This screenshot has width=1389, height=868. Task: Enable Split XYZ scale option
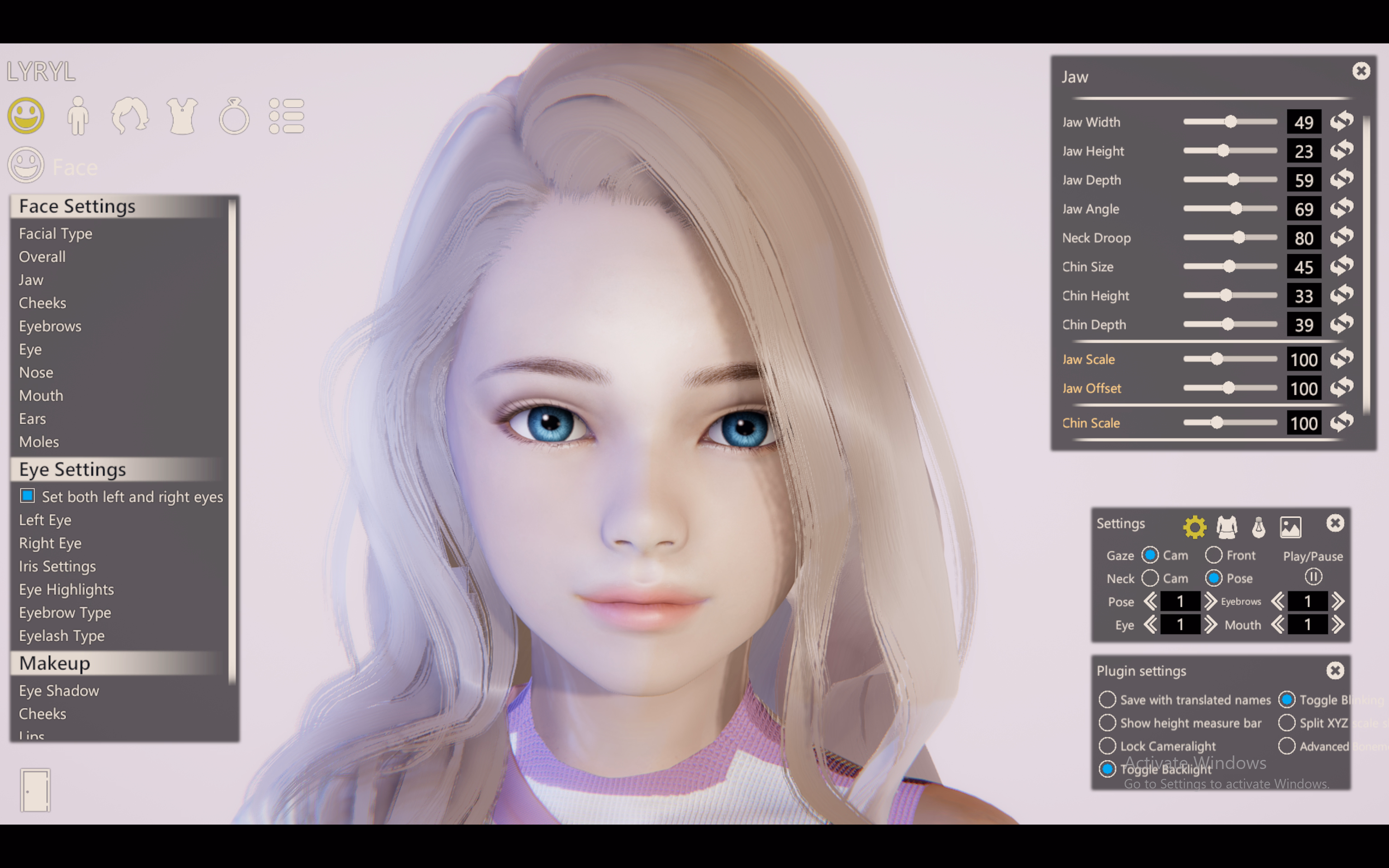[x=1287, y=722]
